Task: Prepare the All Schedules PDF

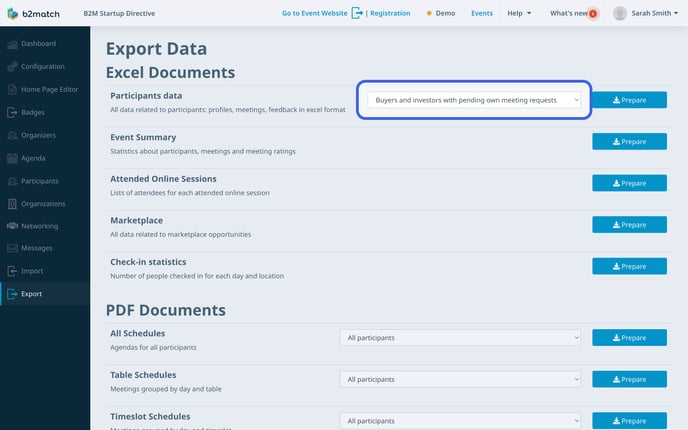Action: (629, 338)
